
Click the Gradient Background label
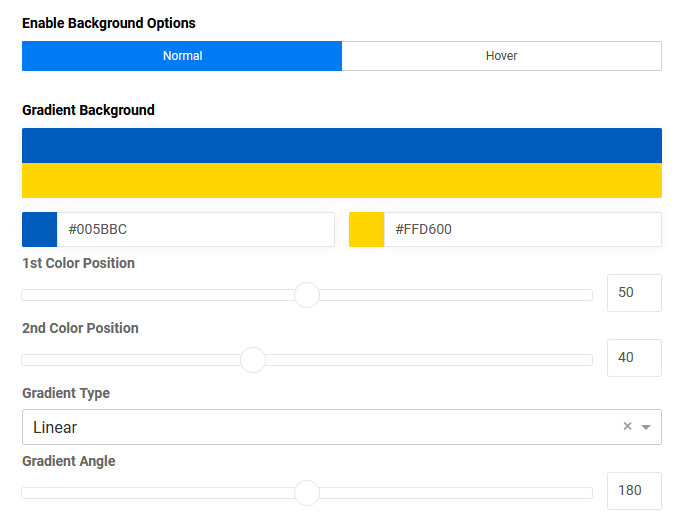(88, 110)
